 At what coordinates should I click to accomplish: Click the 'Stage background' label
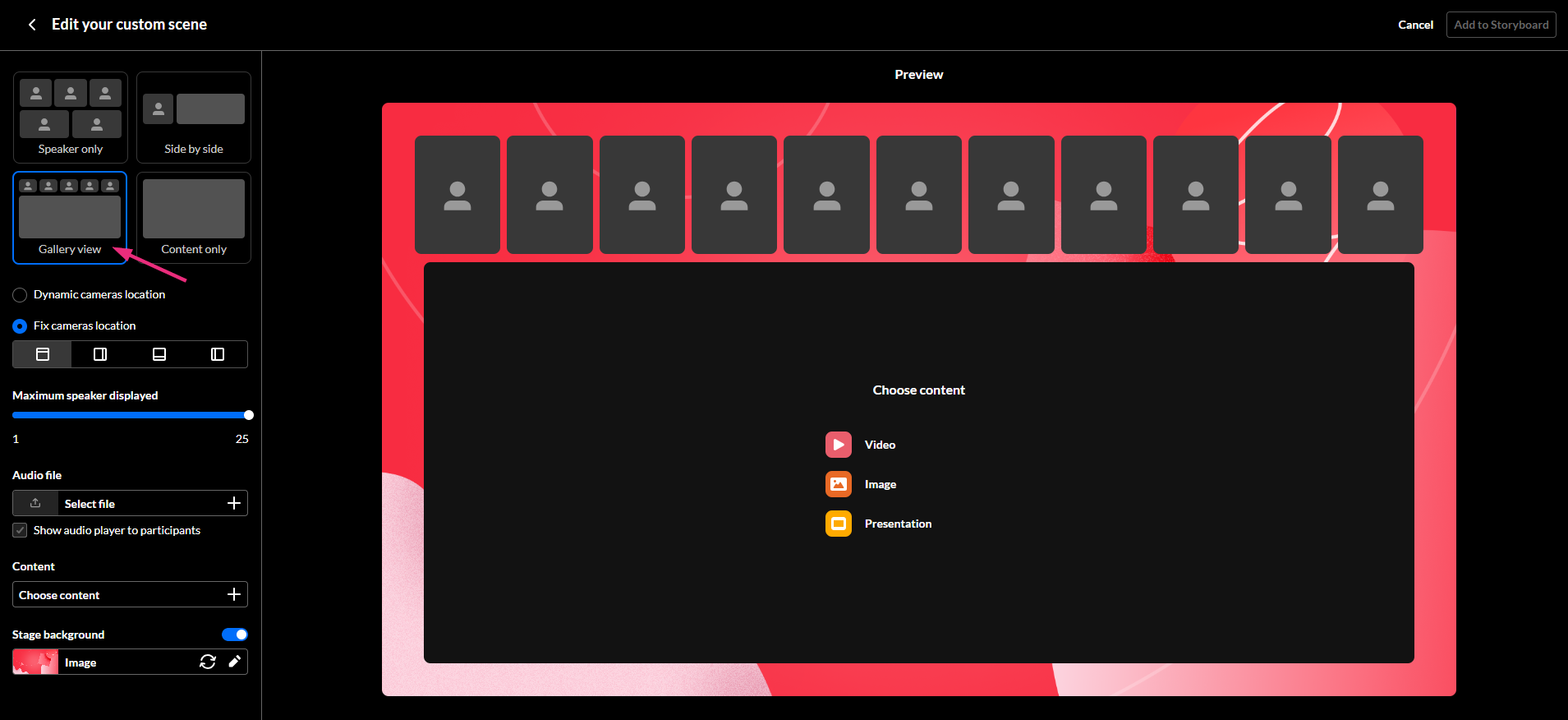click(58, 635)
